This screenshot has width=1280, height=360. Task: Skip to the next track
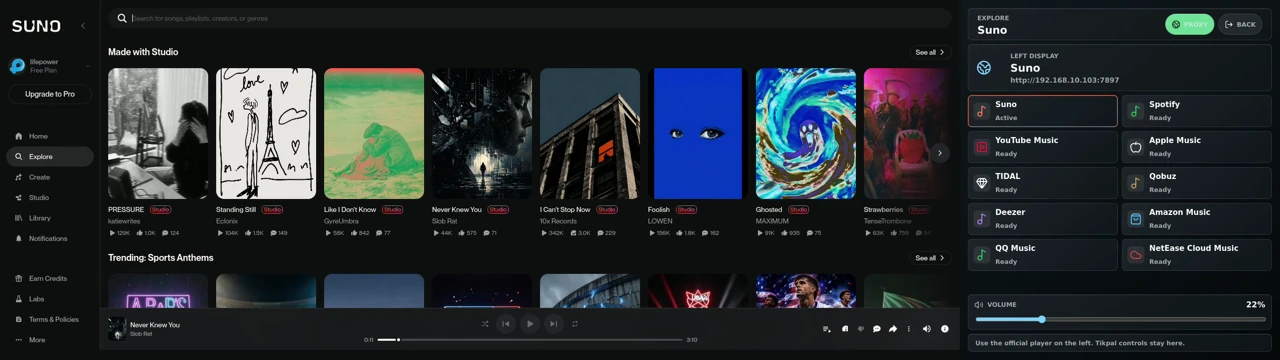coord(553,323)
